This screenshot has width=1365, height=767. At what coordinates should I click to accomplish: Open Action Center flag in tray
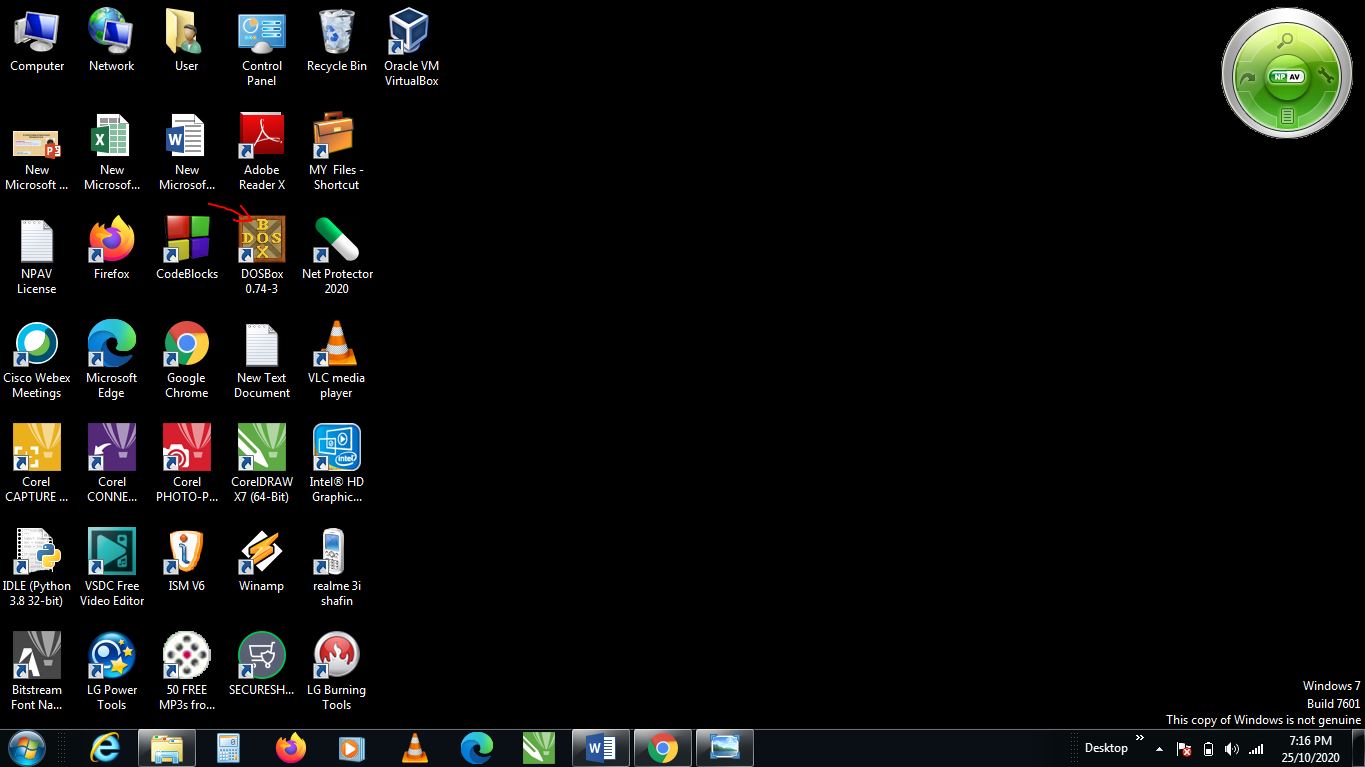tap(1184, 749)
